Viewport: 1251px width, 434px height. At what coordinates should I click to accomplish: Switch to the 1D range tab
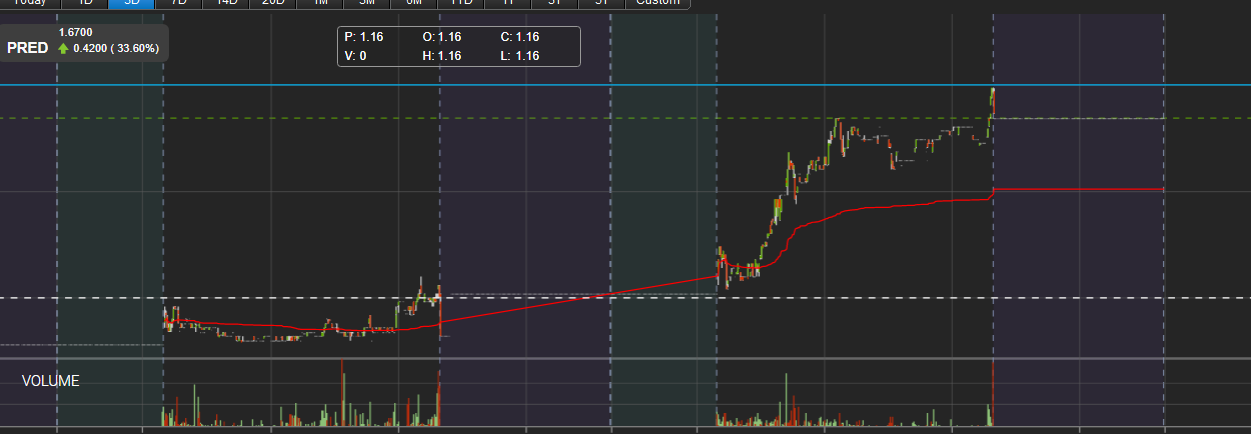coord(85,3)
